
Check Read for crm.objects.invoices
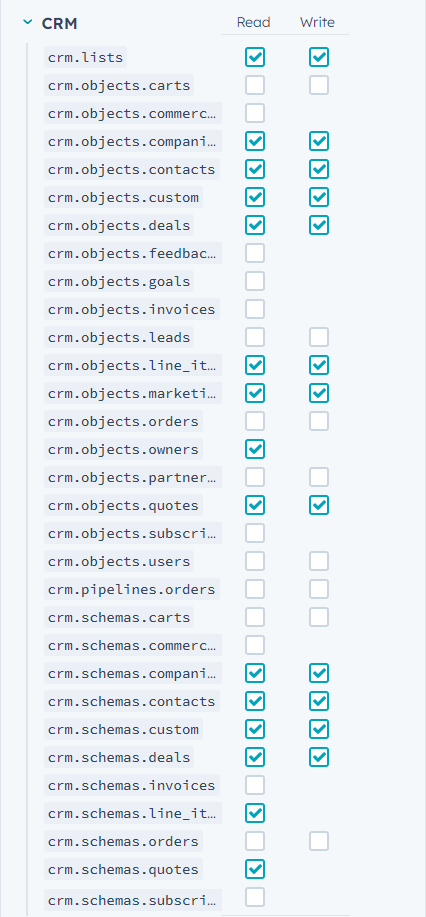tap(255, 309)
